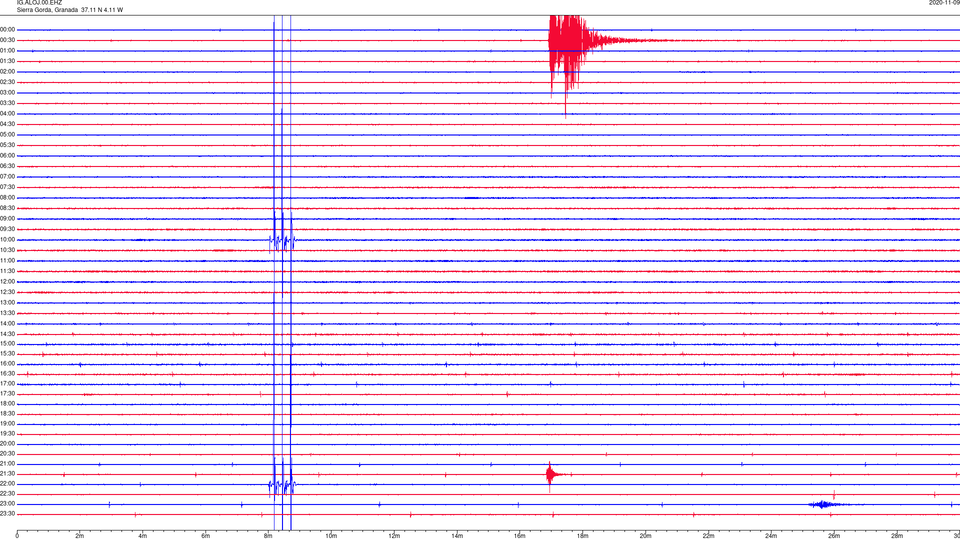The height and width of the screenshot is (540, 960).
Task: Select the 23:00 trace time label
Action: coord(8,504)
